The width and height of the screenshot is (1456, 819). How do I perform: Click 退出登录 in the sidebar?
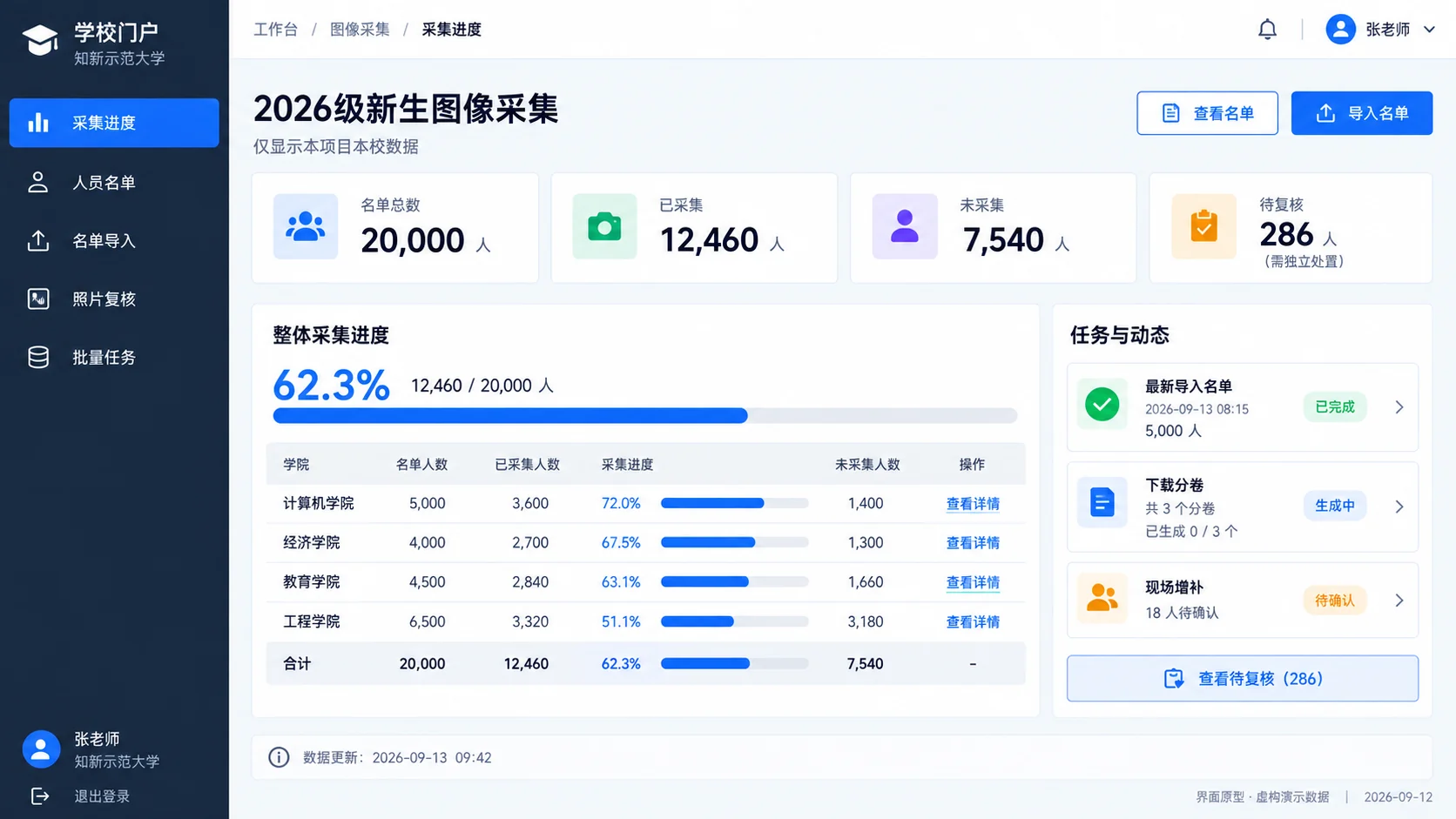(102, 796)
